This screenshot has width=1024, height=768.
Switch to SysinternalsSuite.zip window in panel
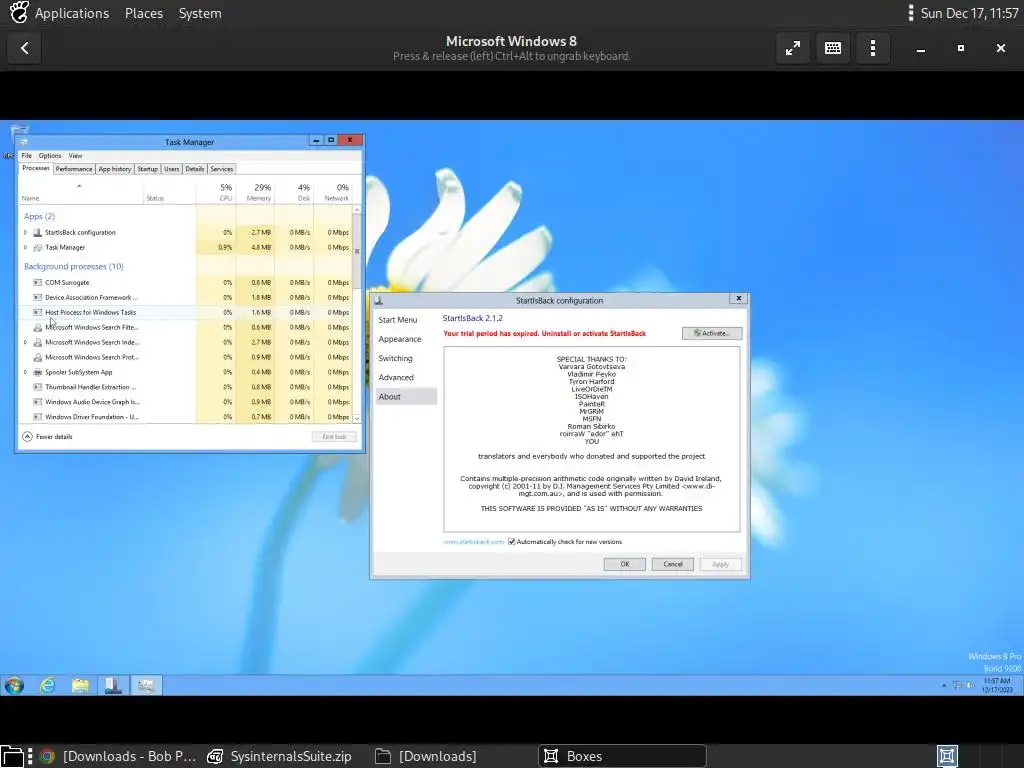pyautogui.click(x=280, y=756)
